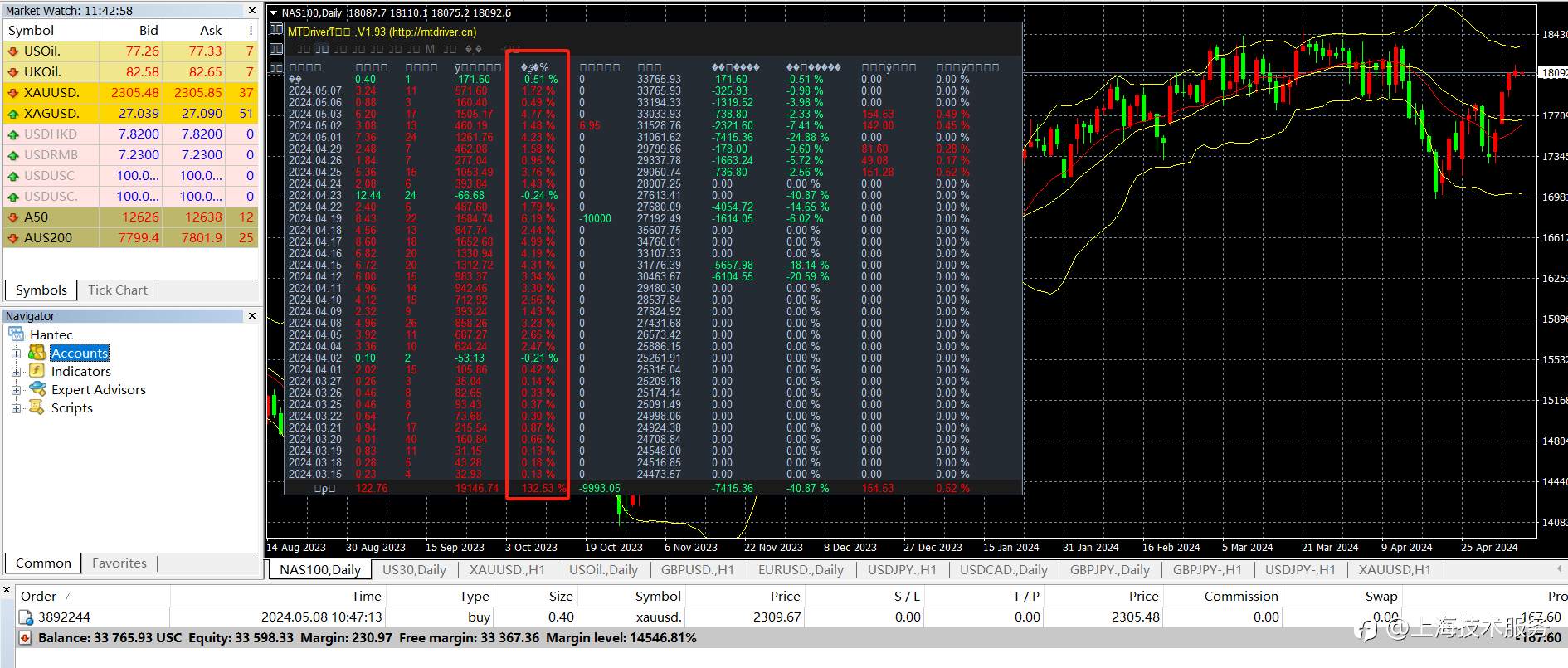Expand the Accounts tree node

click(x=16, y=354)
